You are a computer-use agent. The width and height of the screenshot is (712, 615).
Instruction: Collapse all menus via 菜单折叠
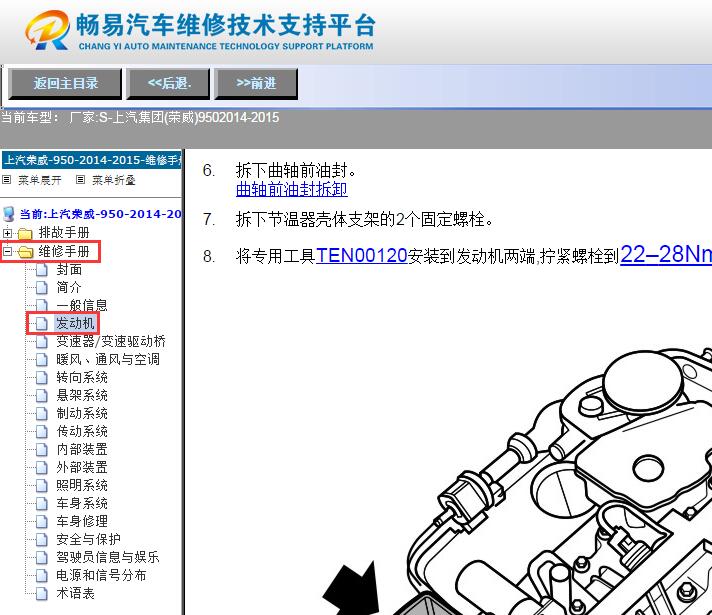click(114, 180)
